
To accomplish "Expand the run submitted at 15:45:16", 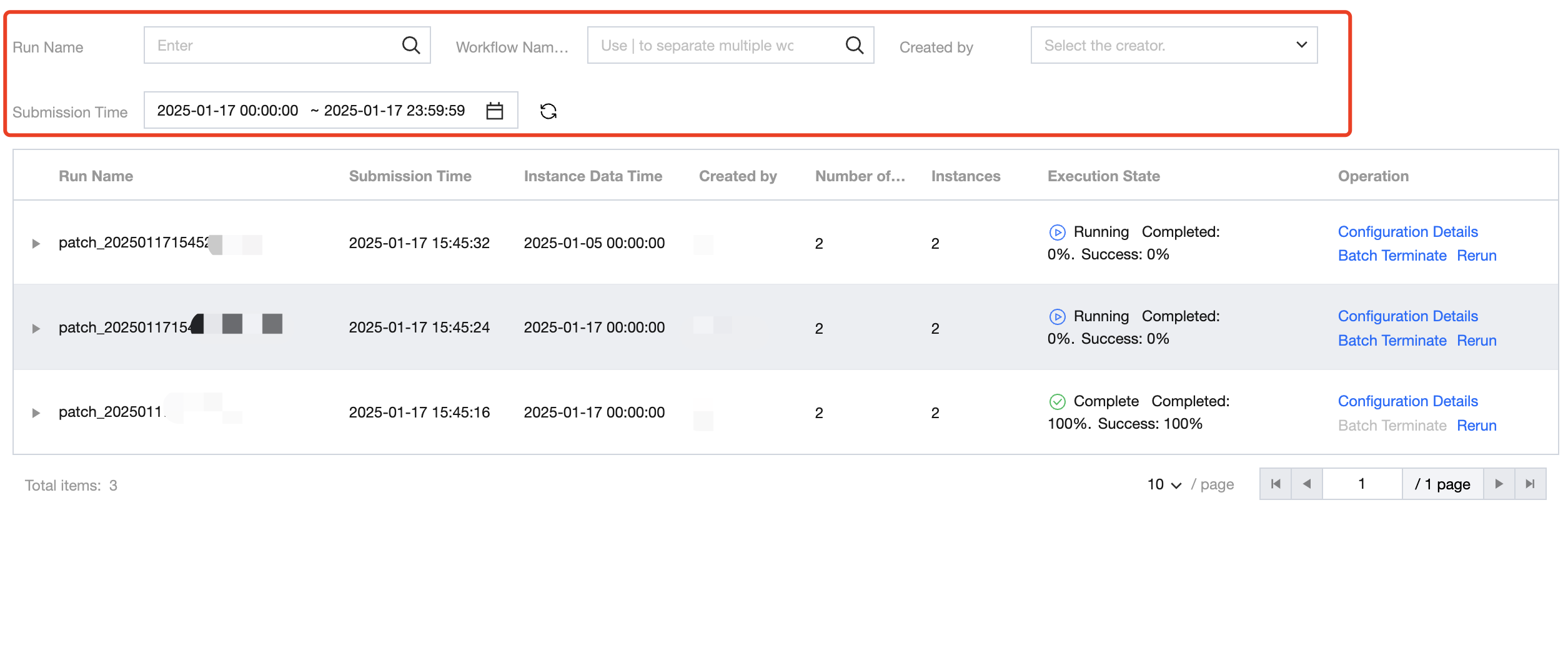I will pos(36,413).
